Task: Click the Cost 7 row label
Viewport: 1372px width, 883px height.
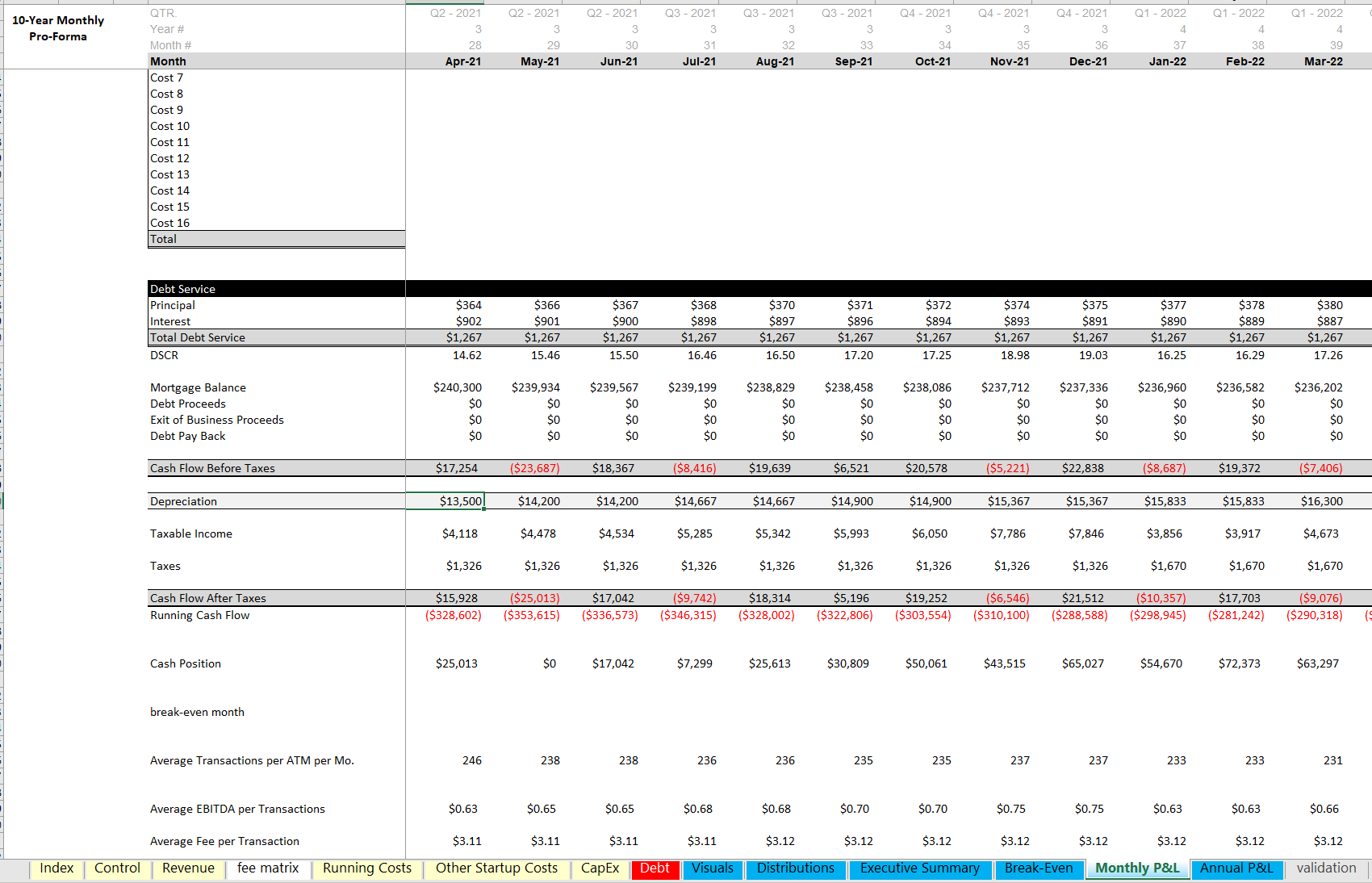Action: [x=166, y=77]
